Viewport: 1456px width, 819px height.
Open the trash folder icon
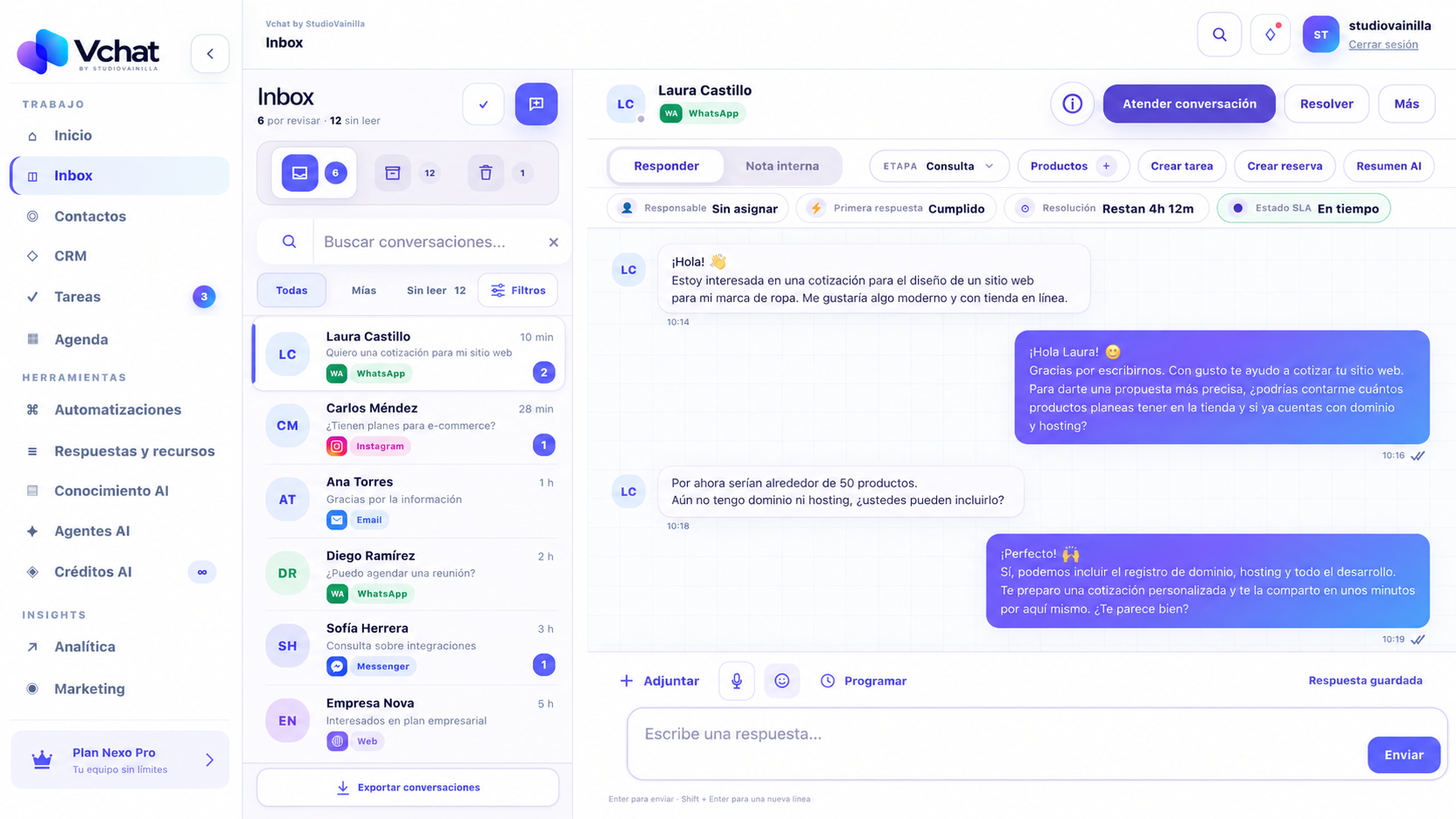tap(486, 172)
